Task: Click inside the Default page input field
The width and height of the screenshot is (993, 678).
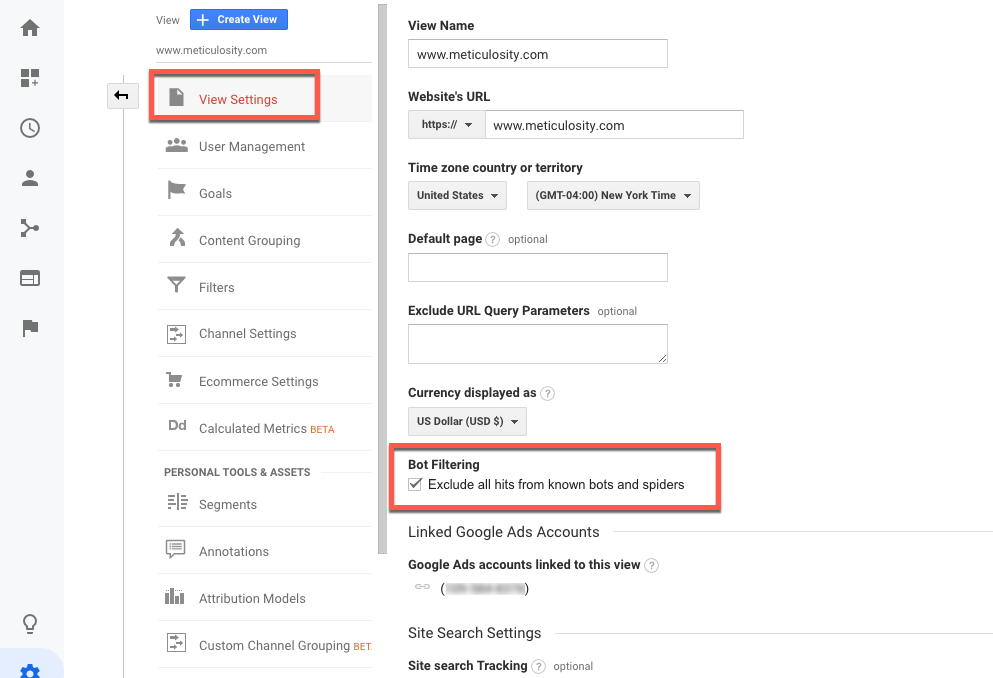Action: [537, 267]
